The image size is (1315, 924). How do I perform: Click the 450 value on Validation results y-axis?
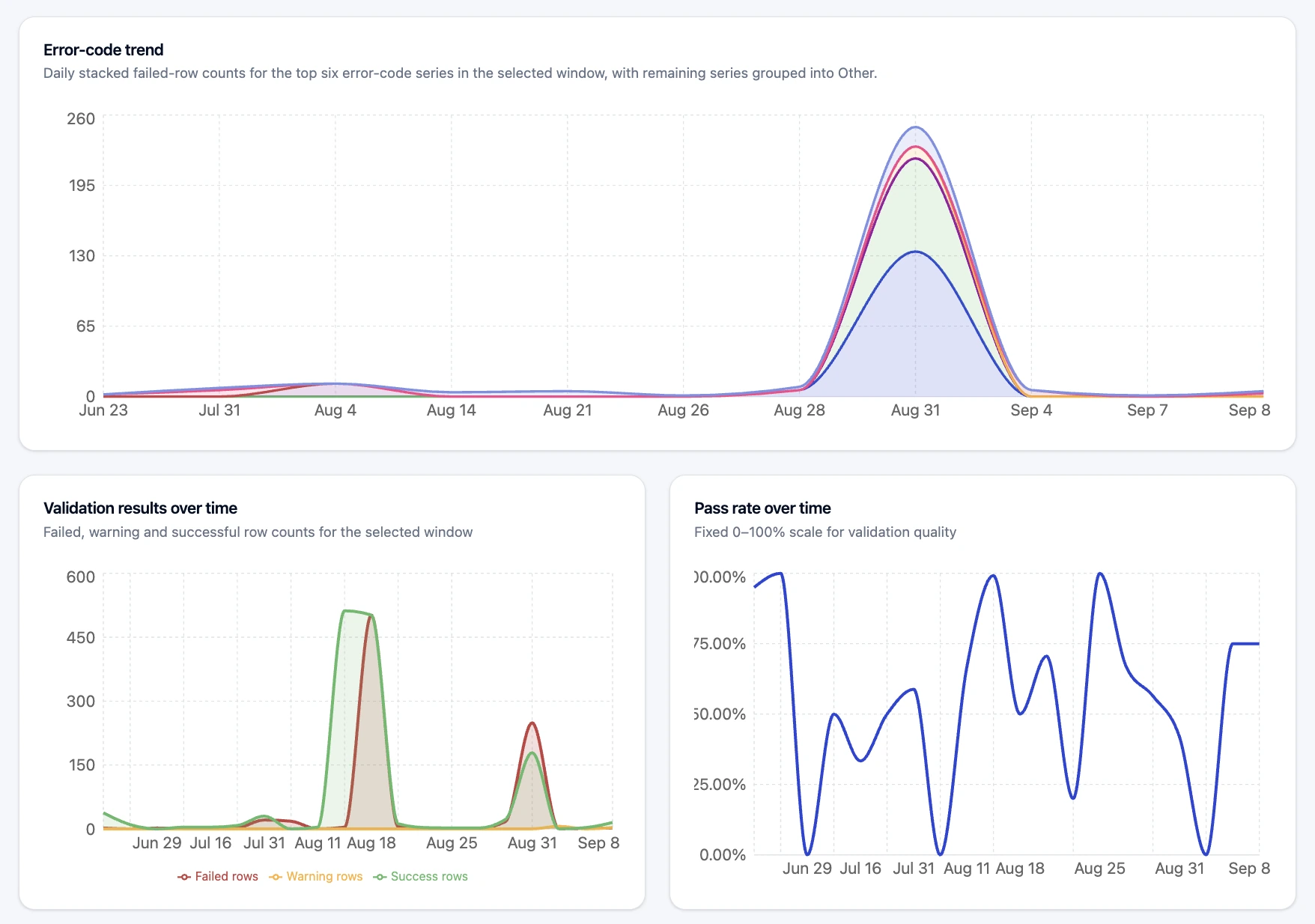click(81, 637)
